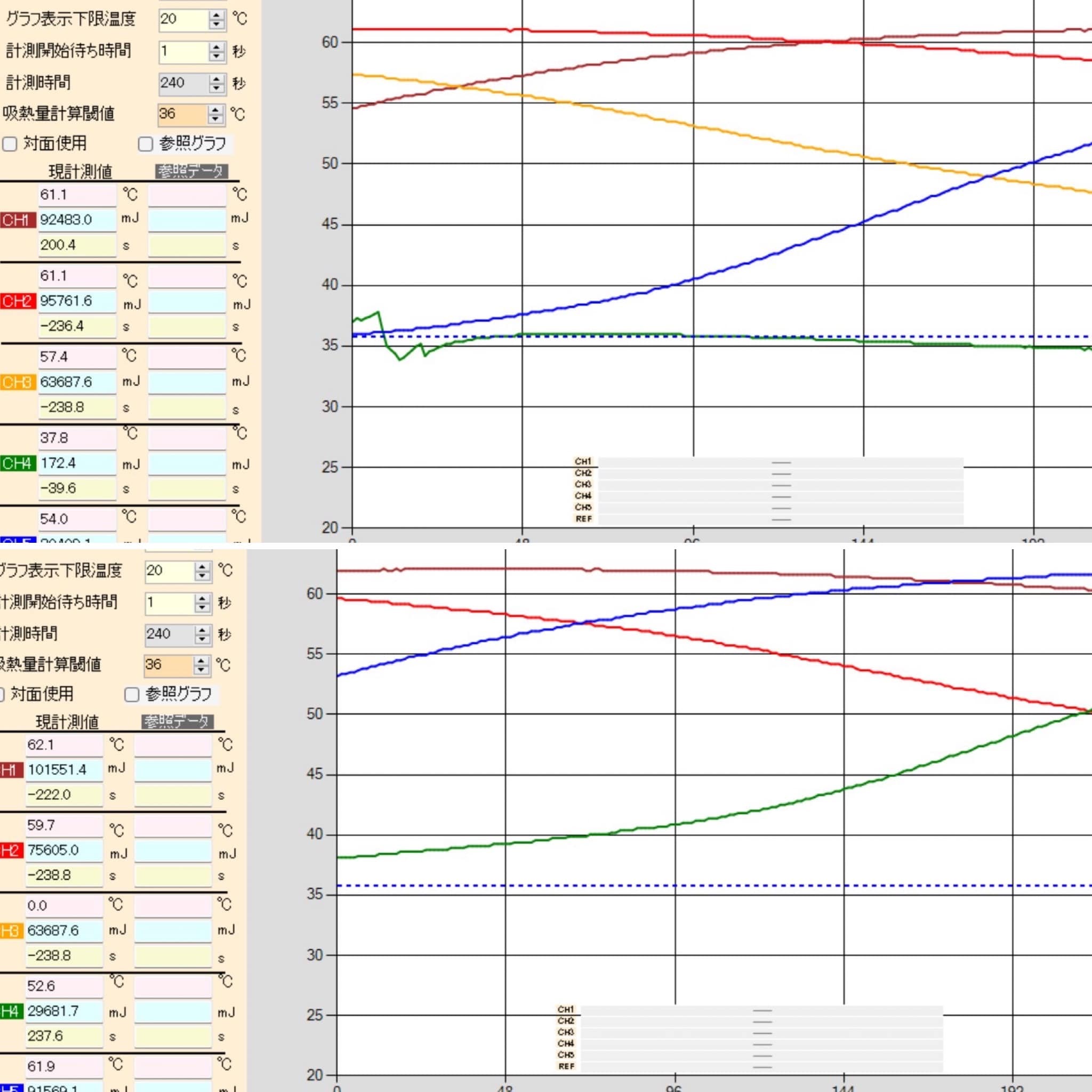Click CH2 energy value 95761.6
Screen dimensions: 1092x1092
click(77, 301)
